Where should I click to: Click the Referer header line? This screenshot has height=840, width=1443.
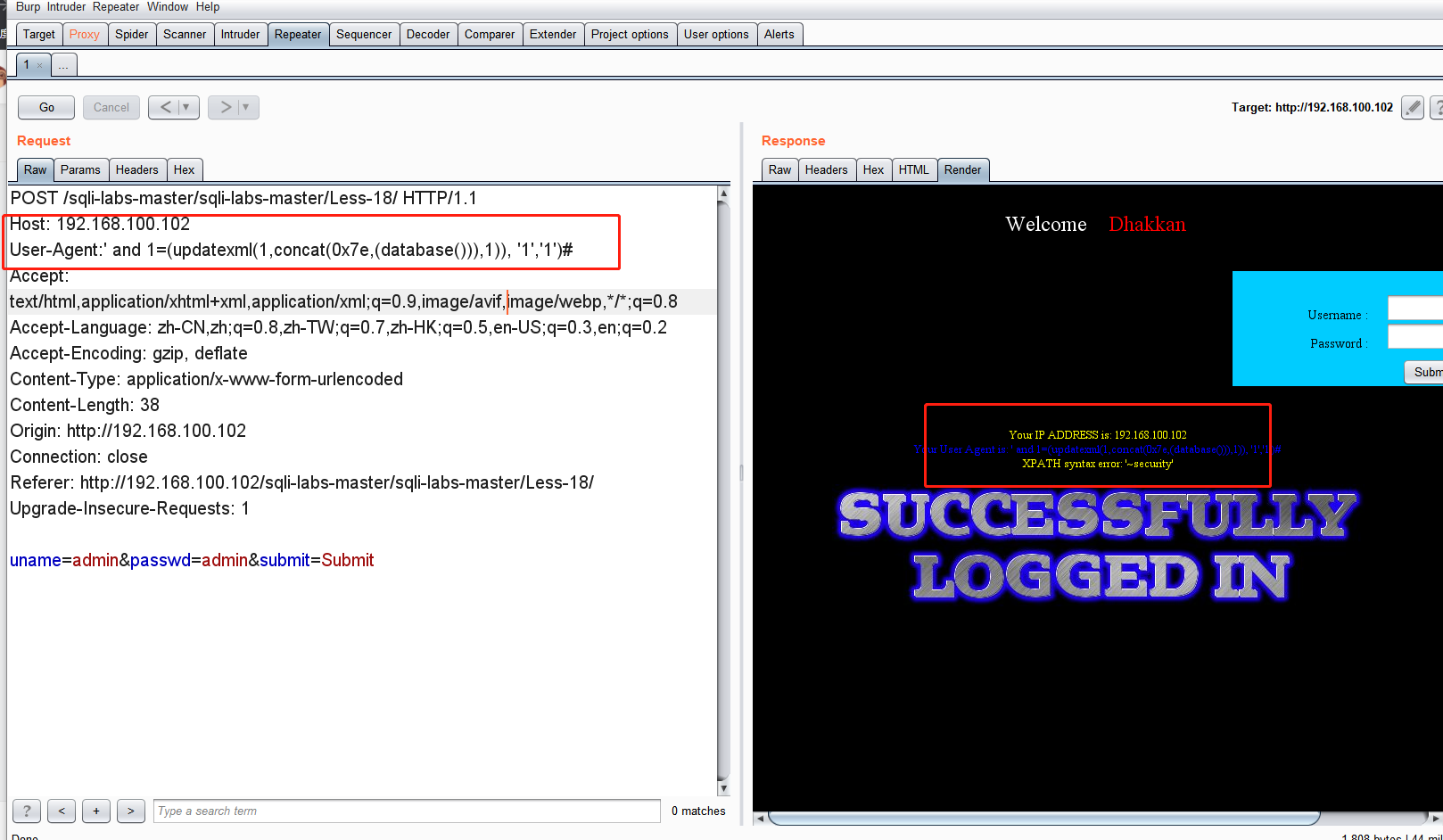click(302, 482)
